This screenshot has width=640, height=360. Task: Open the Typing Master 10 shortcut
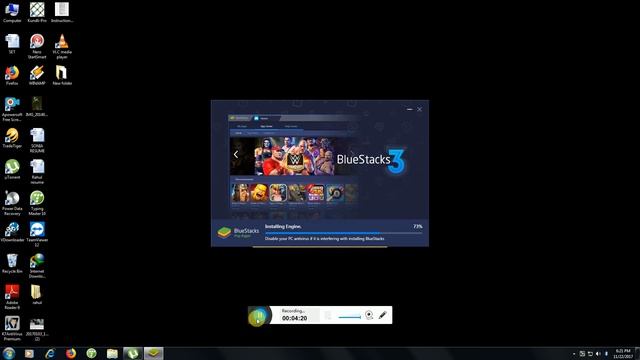(x=37, y=203)
